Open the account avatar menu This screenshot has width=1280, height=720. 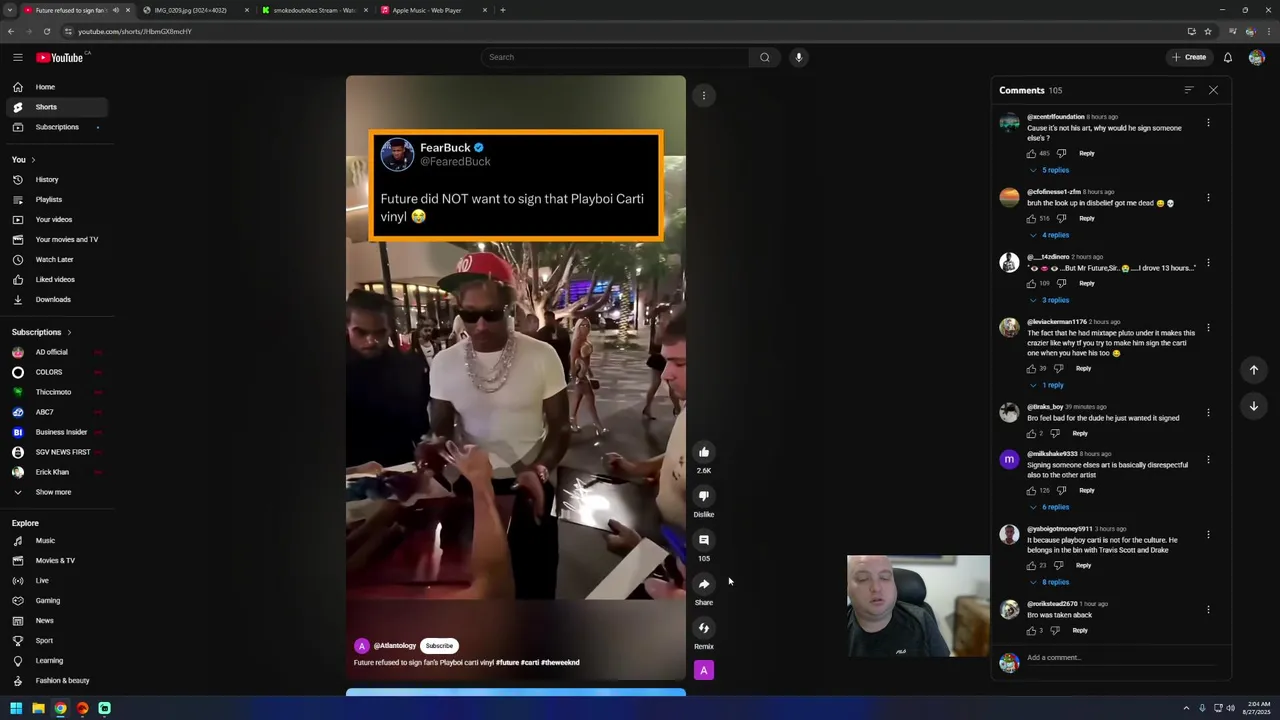[1256, 57]
